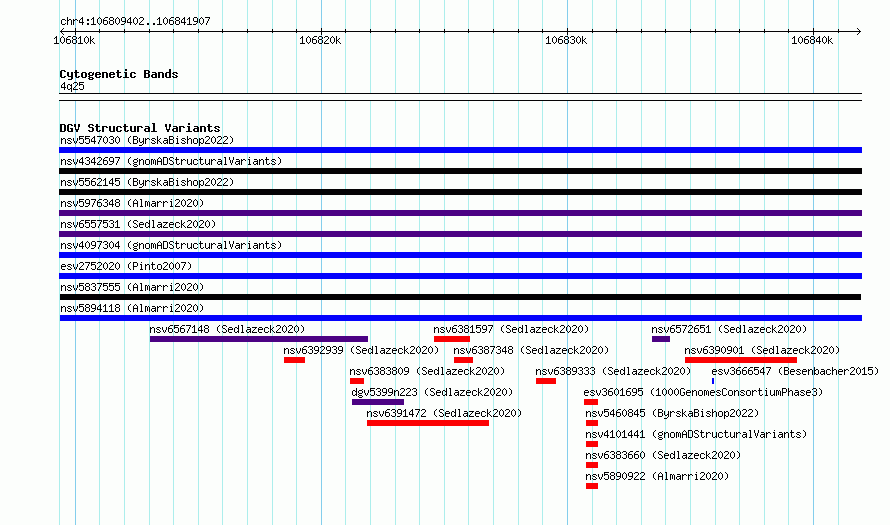Viewport: 890px width, 525px height.
Task: Click the nsv6567148 (Sedlazeck2020) label
Action: click(x=227, y=329)
